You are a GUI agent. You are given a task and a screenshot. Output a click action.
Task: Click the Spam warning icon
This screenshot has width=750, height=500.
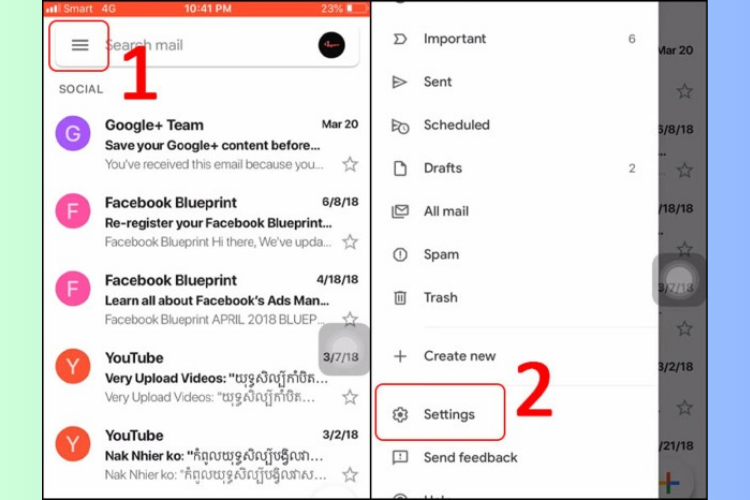pyautogui.click(x=400, y=255)
